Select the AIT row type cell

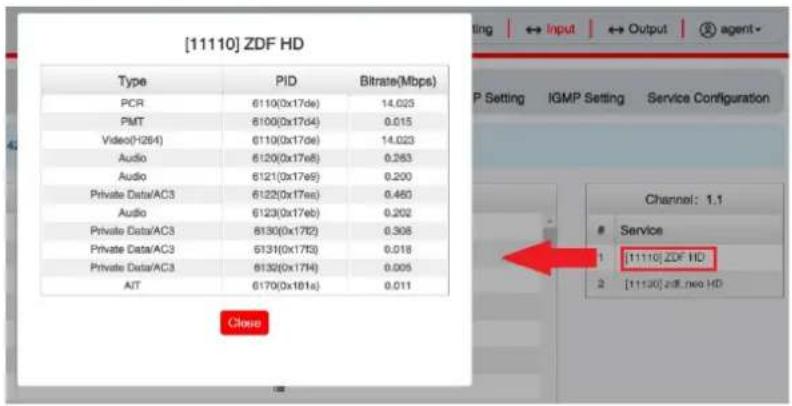[x=132, y=286]
